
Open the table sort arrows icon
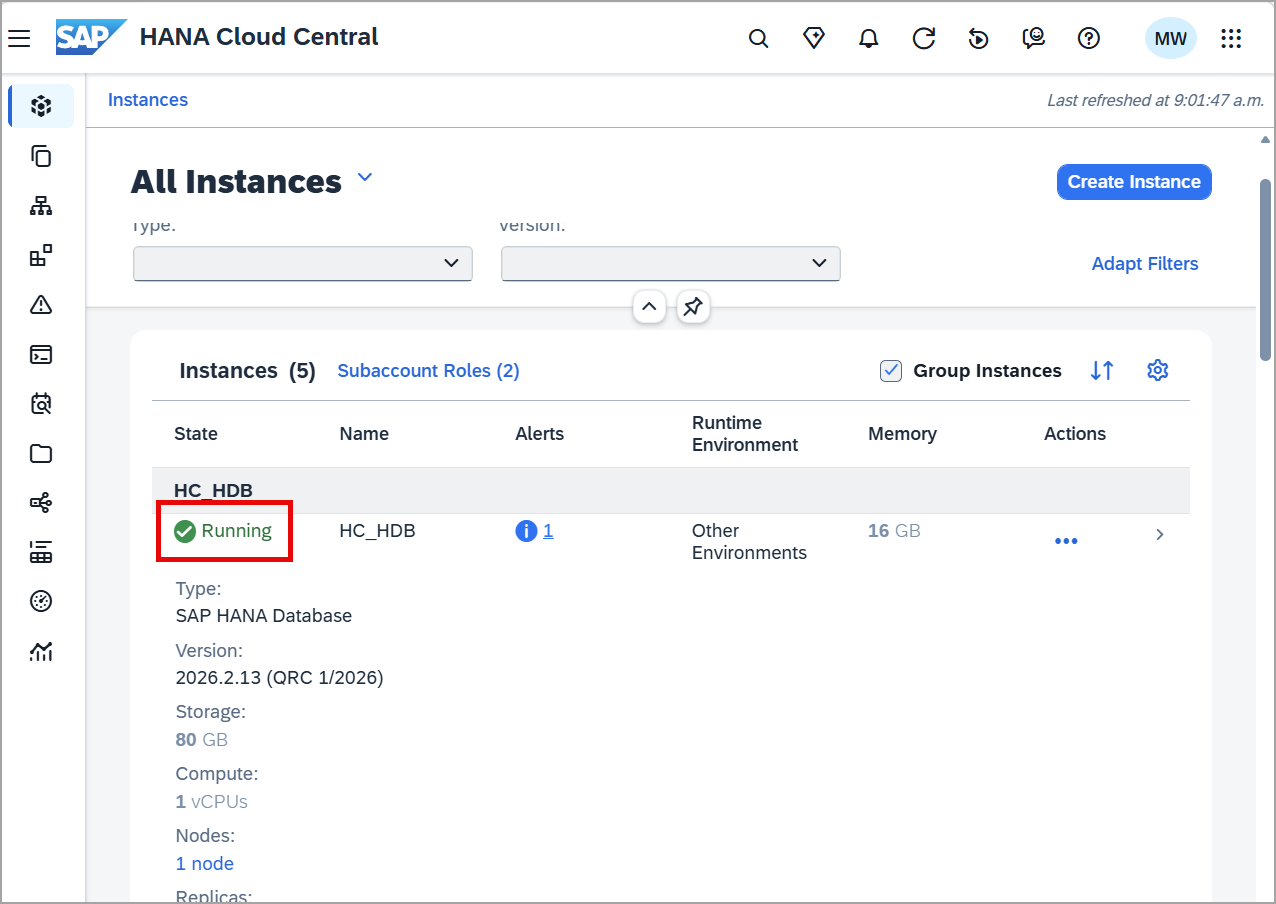[x=1102, y=371]
